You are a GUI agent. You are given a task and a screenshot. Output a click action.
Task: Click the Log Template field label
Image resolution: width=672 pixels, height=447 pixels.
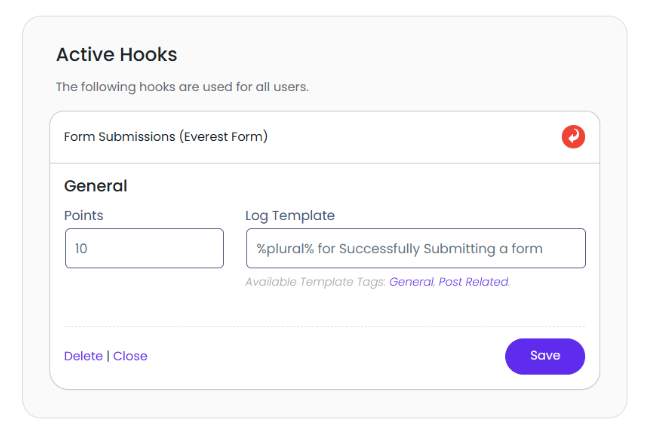tap(290, 215)
